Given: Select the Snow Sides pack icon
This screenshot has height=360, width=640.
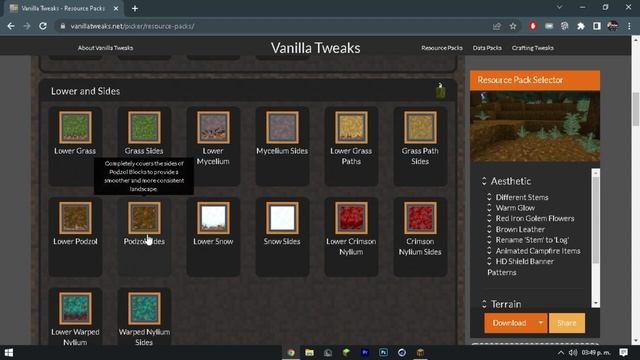Looking at the screenshot, I should point(282,218).
